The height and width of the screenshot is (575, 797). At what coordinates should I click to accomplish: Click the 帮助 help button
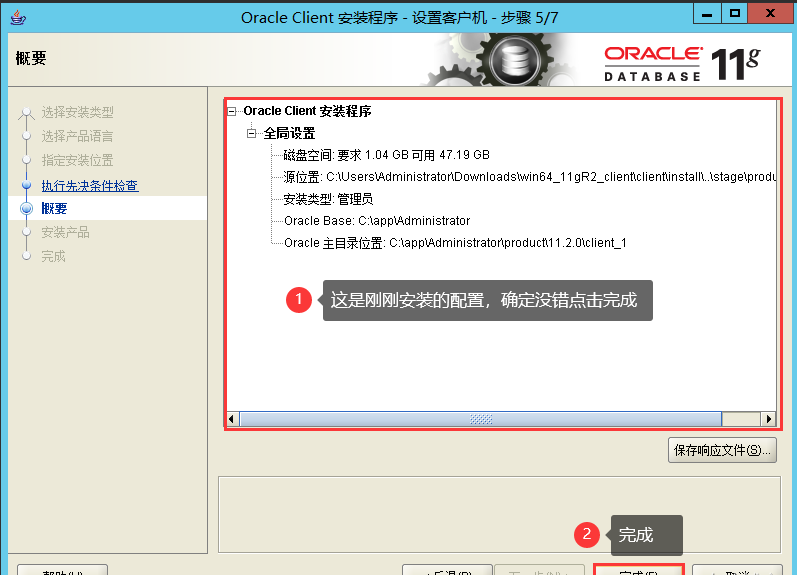[63, 570]
